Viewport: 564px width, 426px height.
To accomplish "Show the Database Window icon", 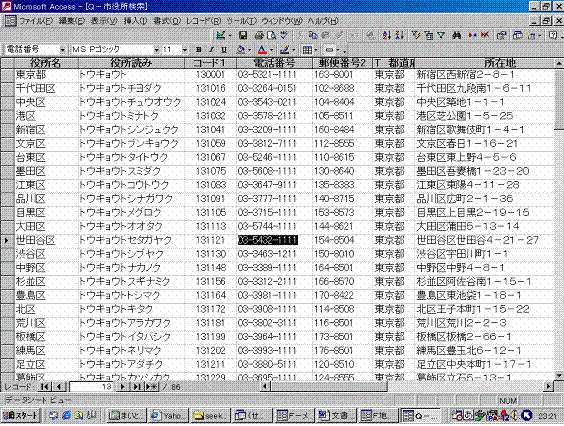I will point(518,35).
